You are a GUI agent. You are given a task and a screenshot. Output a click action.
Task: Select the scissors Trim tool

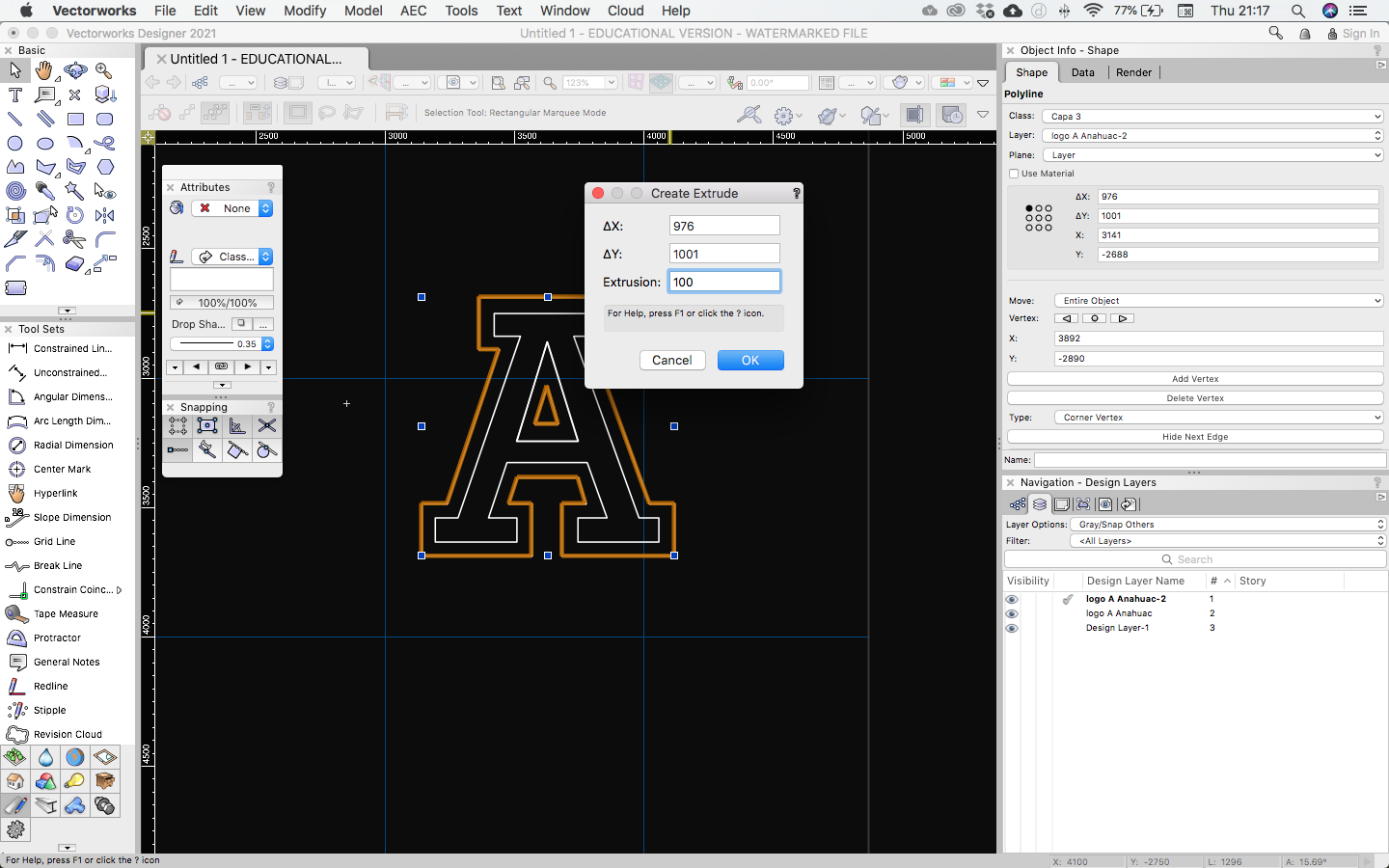74,239
